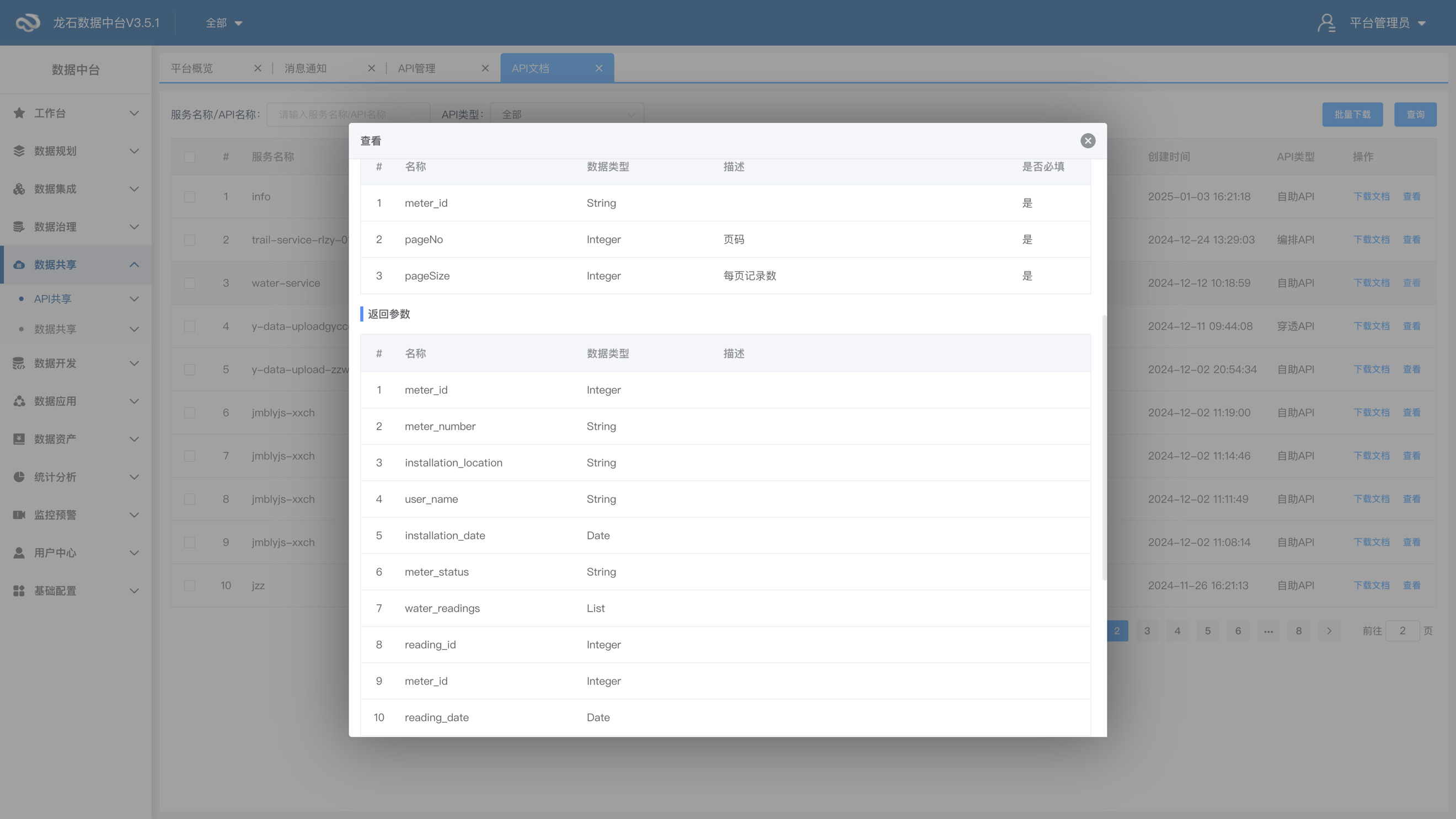Open the 数据开发 menu item
1456x819 pixels.
(x=76, y=363)
